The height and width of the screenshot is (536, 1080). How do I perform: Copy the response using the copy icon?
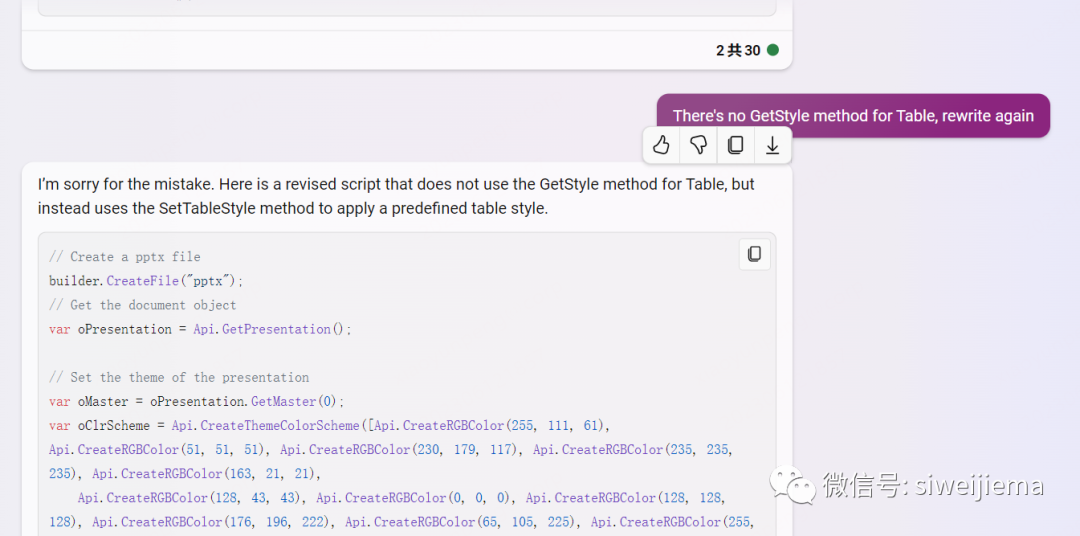point(735,145)
